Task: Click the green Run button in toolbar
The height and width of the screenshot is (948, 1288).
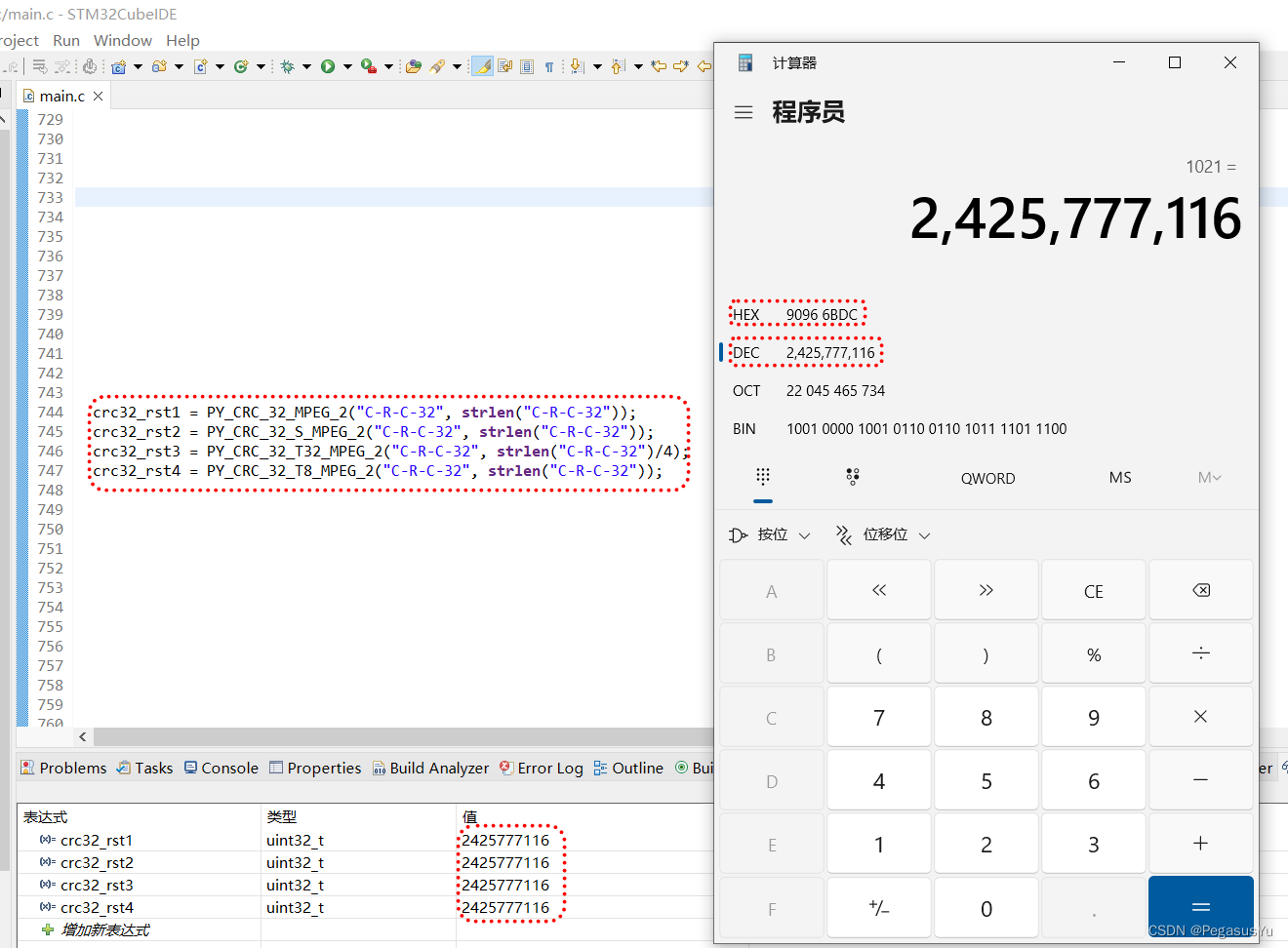Action: tap(328, 66)
